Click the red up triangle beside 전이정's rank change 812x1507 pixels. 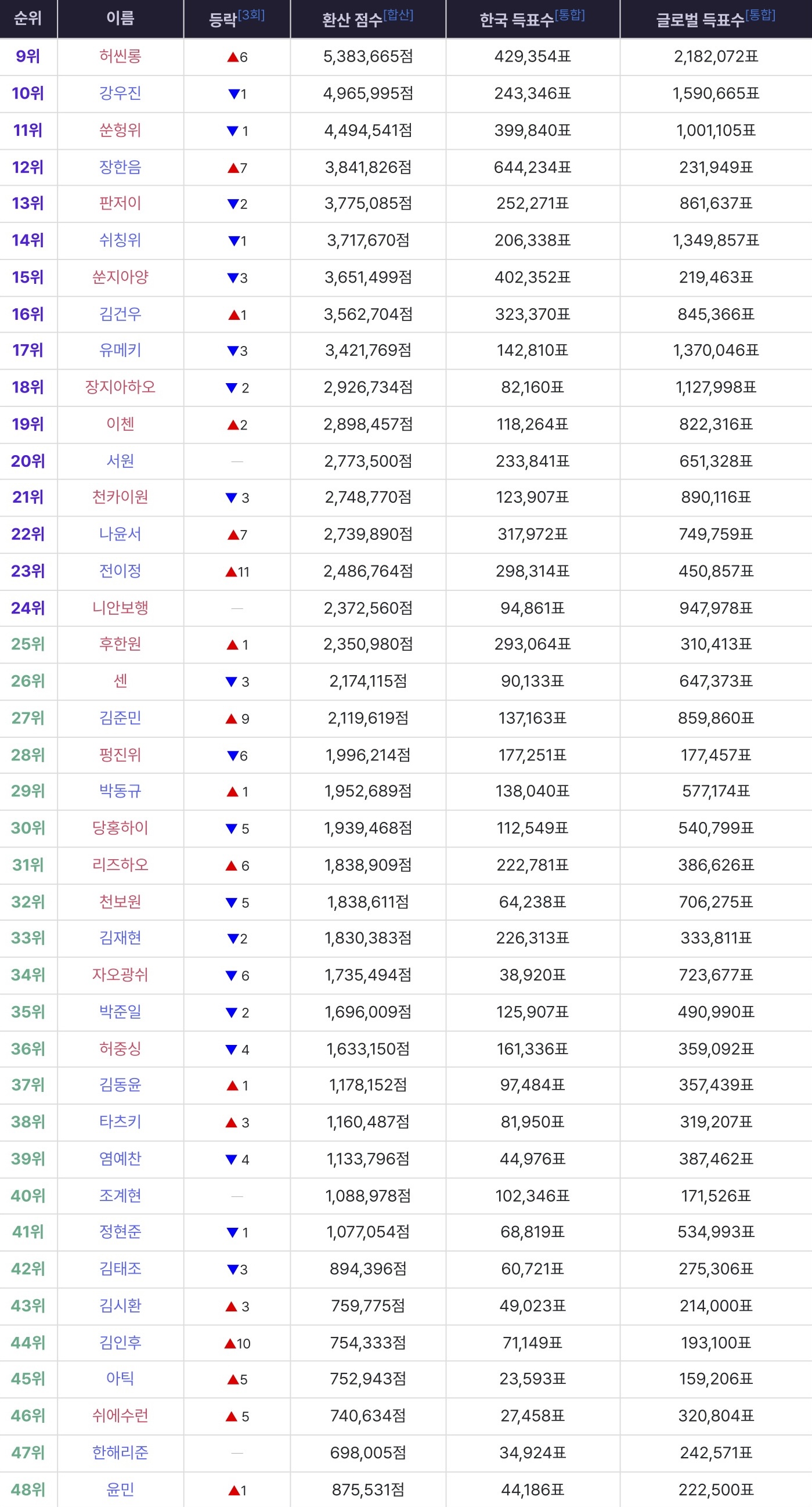pyautogui.click(x=231, y=572)
